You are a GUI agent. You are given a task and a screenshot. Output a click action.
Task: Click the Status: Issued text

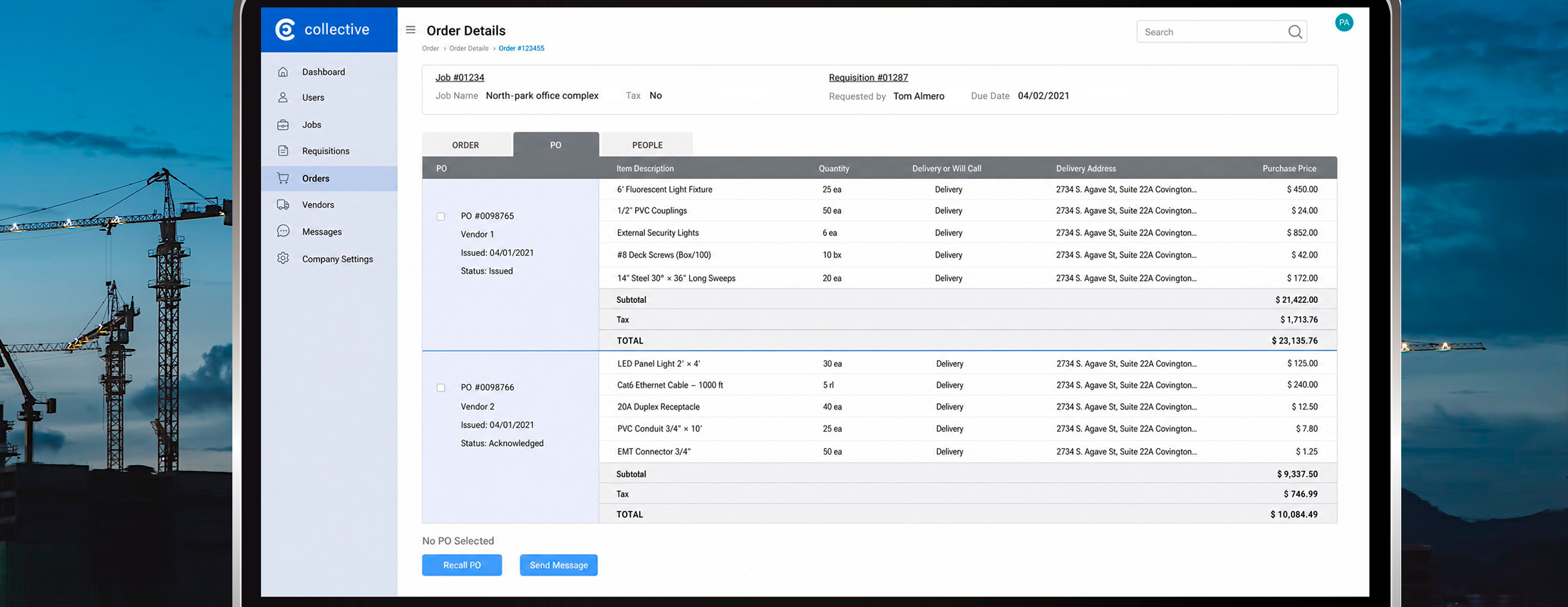[487, 271]
